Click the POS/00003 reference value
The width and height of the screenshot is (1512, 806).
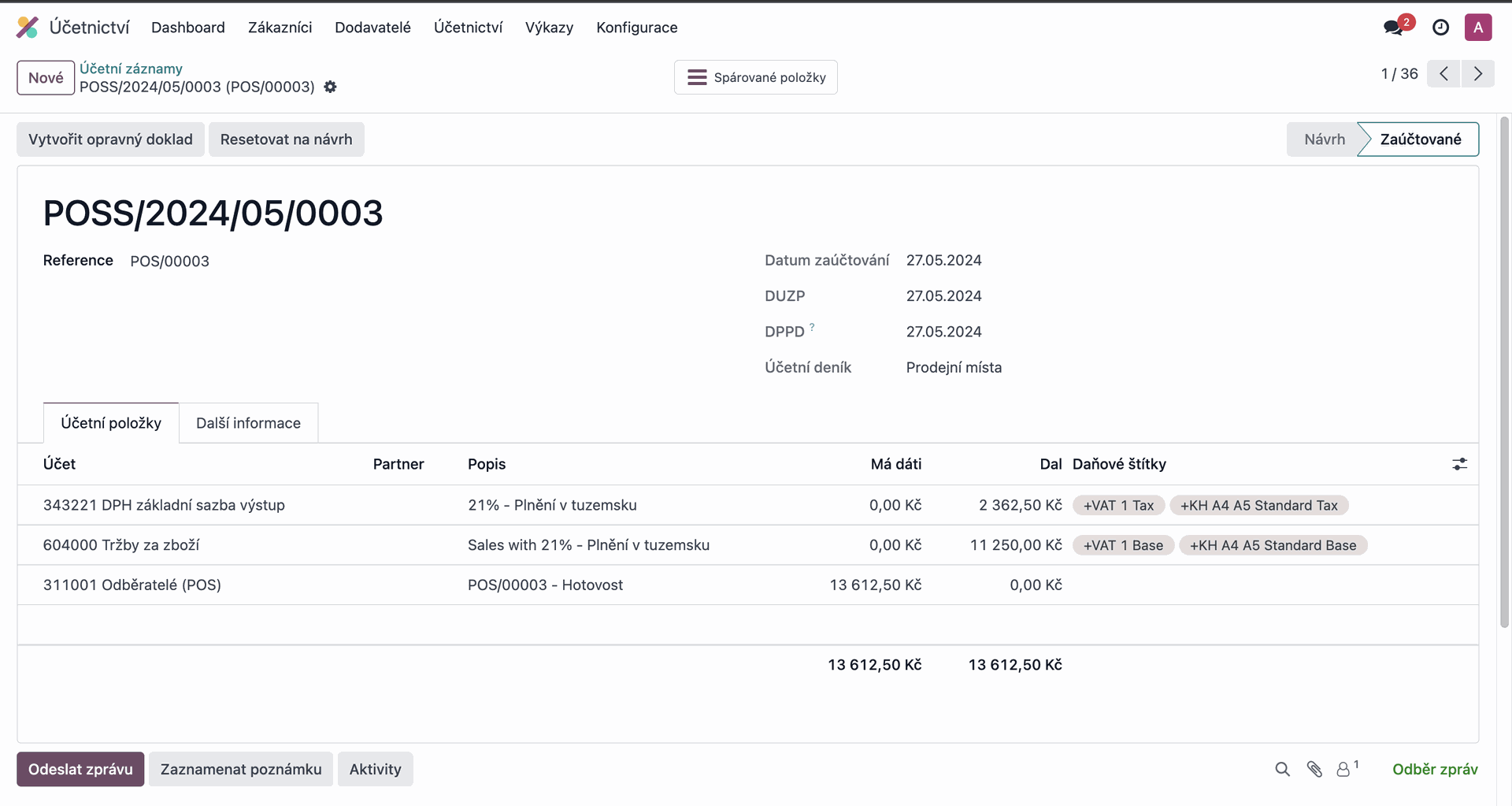click(169, 261)
